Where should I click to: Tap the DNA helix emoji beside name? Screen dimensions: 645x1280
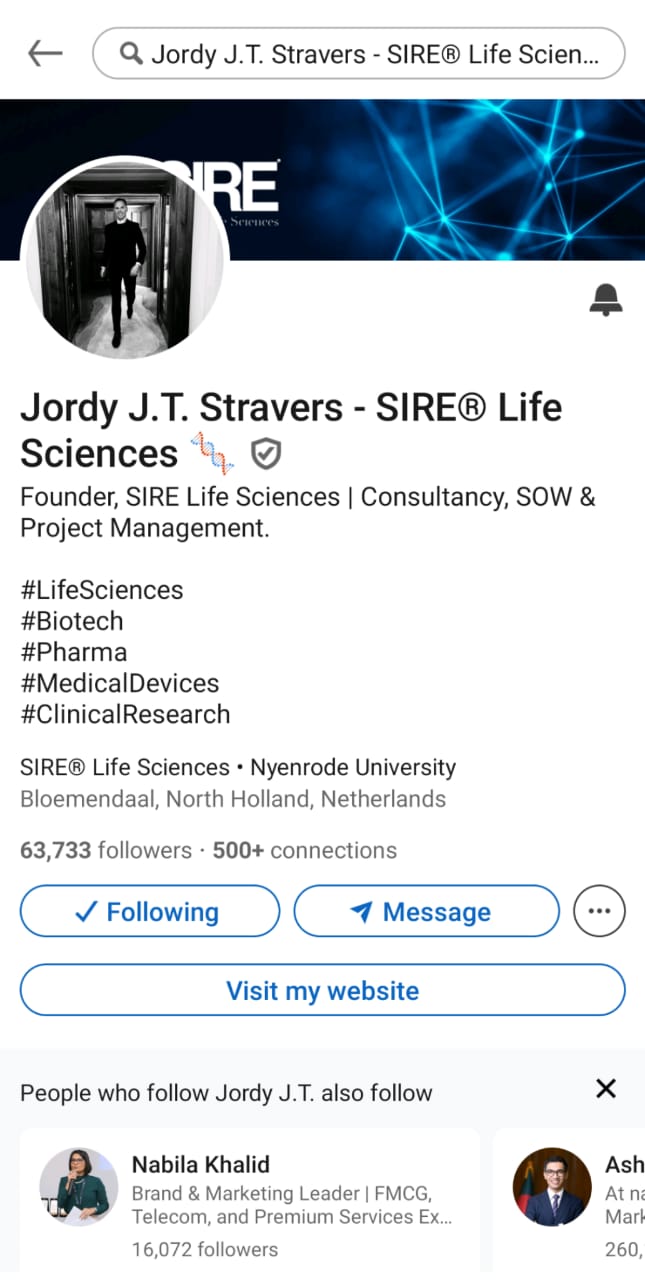211,454
